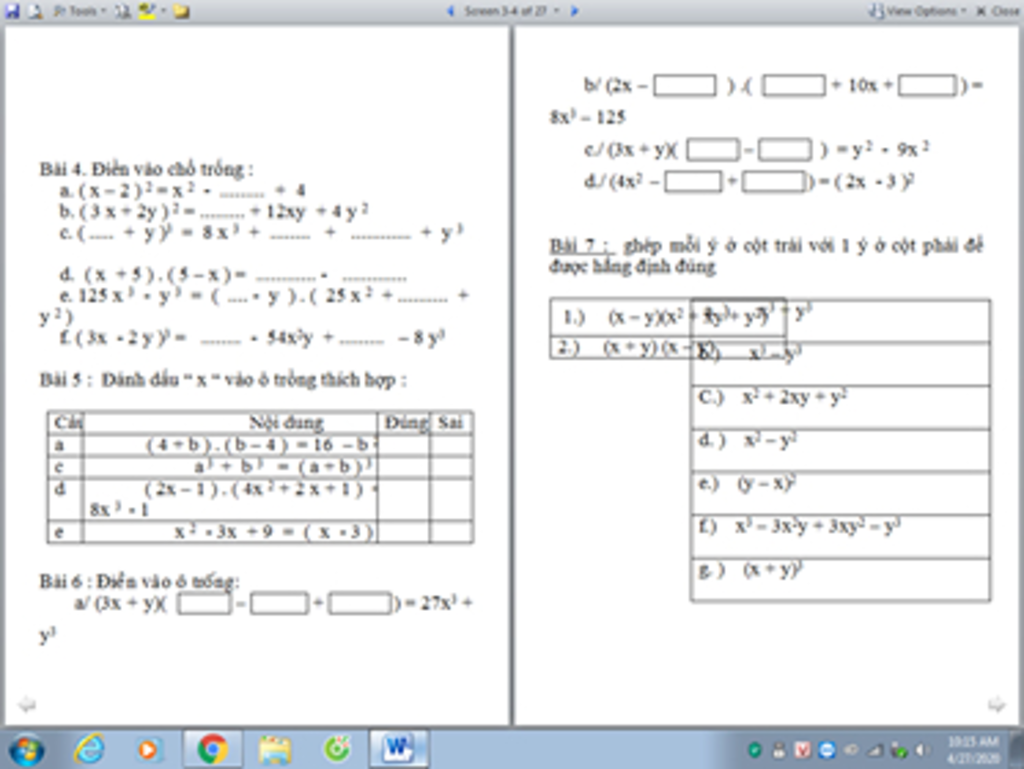Click the page-turn arrow at the bottom of the right page

[997, 704]
